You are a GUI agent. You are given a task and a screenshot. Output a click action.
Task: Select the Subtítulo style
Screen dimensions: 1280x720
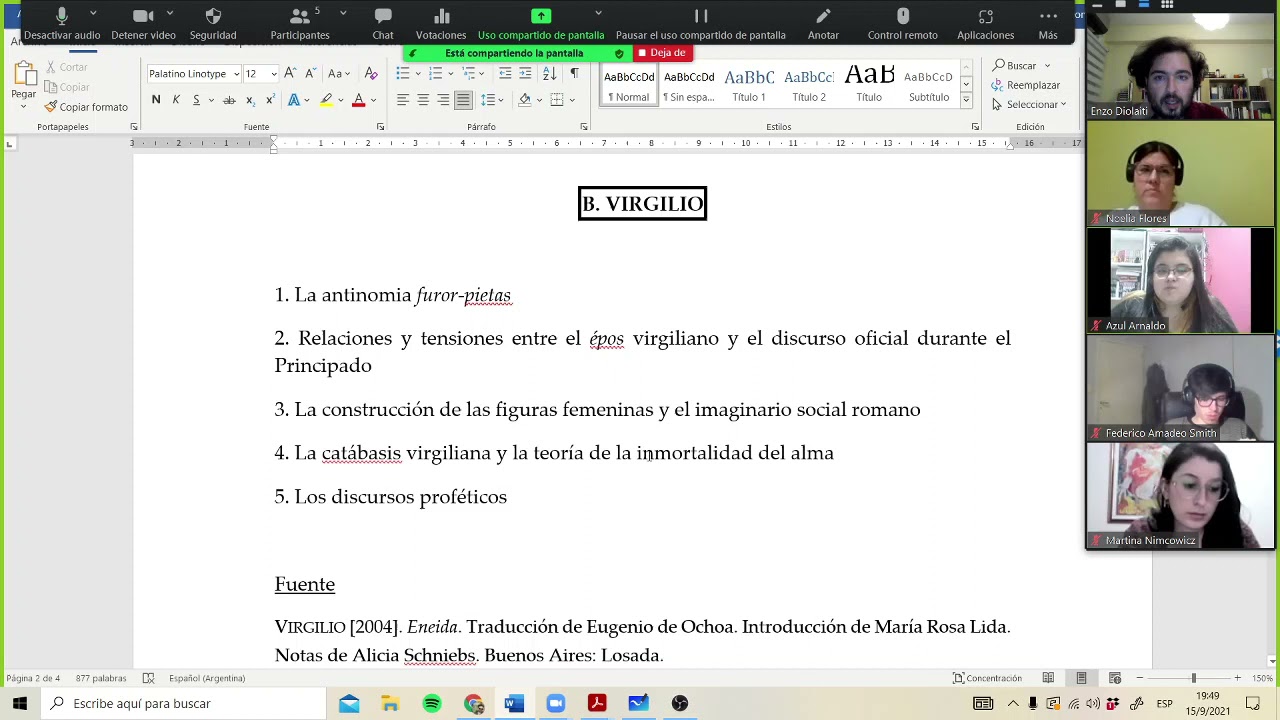pyautogui.click(x=929, y=86)
